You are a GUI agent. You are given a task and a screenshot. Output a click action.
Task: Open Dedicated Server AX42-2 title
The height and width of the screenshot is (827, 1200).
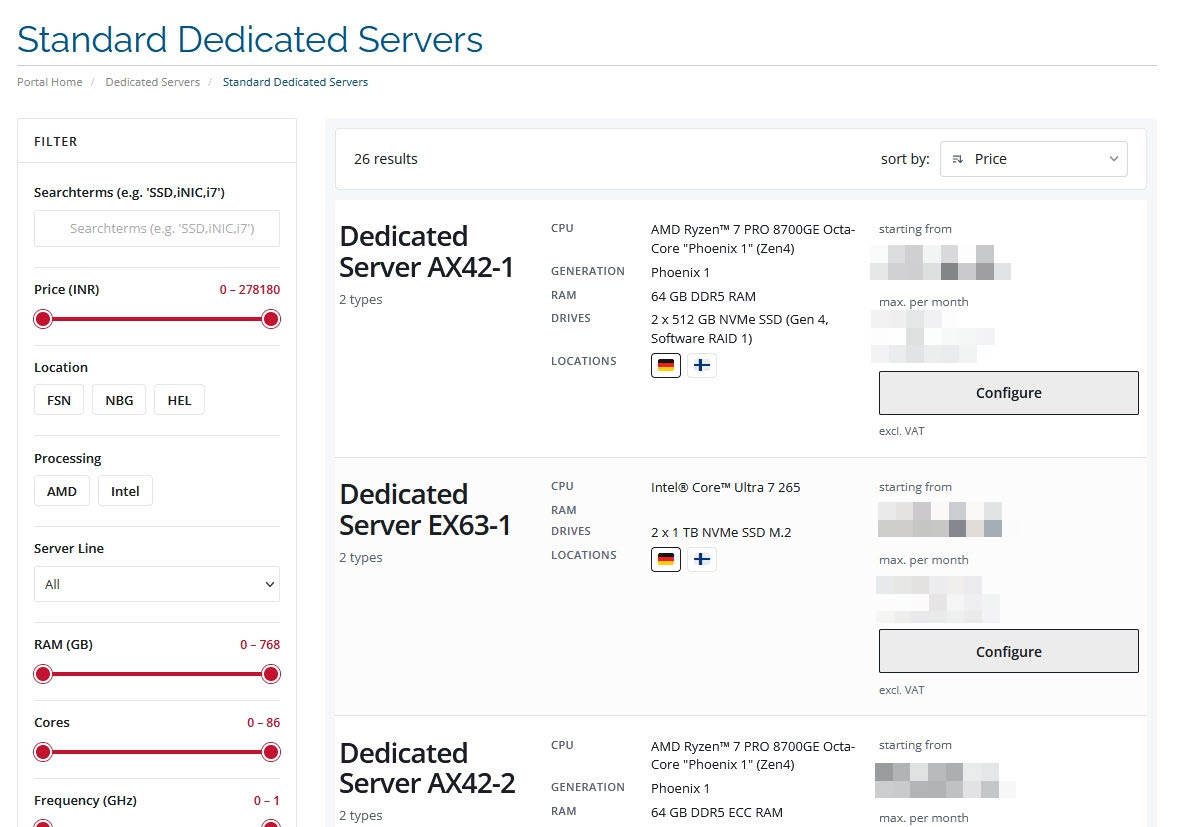pyautogui.click(x=428, y=768)
